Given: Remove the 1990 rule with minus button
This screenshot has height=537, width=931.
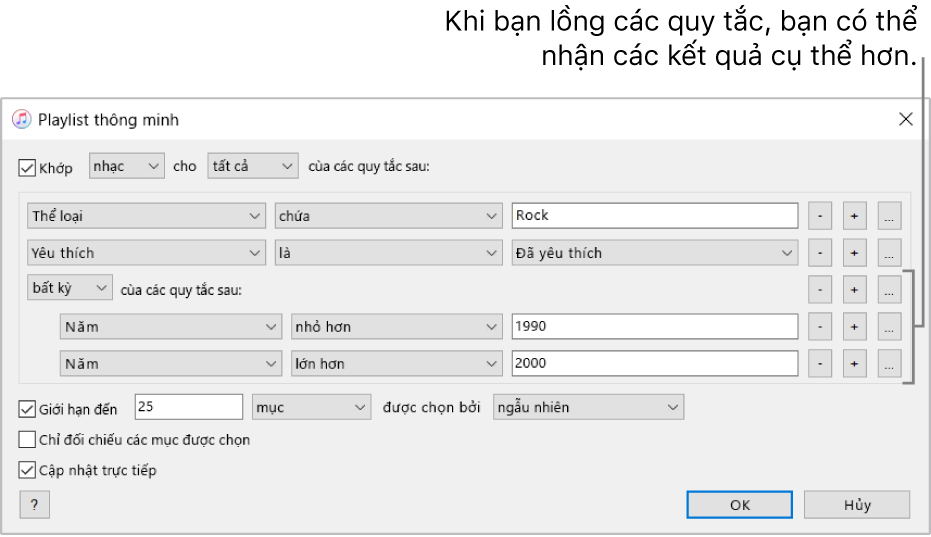Looking at the screenshot, I should click(x=820, y=327).
